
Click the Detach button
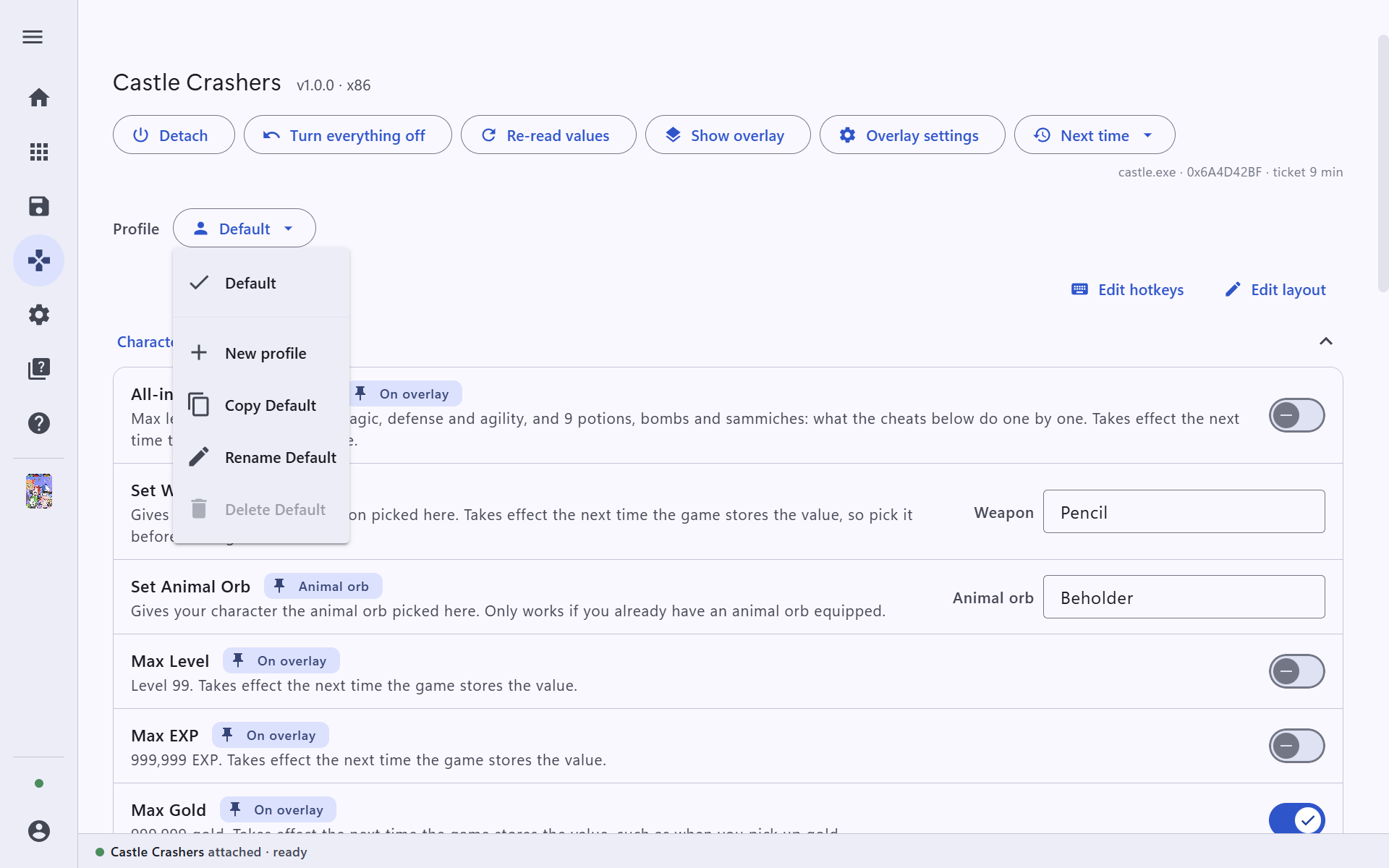[174, 135]
